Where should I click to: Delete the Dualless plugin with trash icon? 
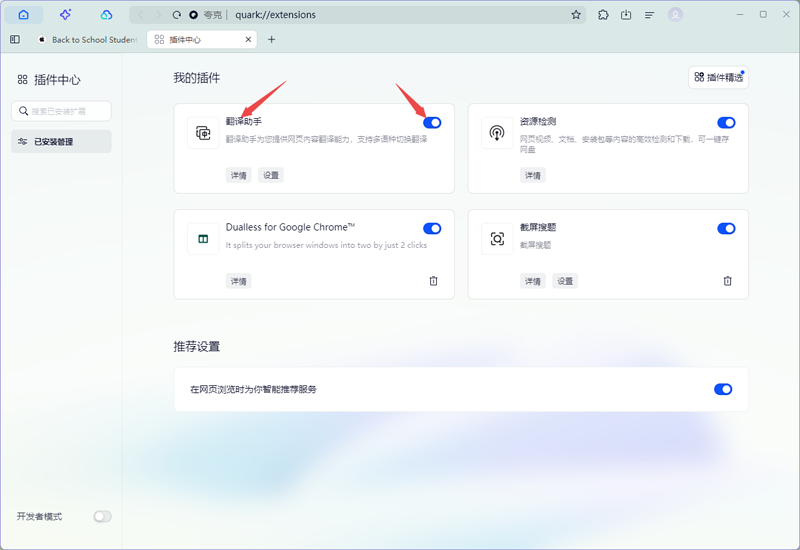[433, 281]
